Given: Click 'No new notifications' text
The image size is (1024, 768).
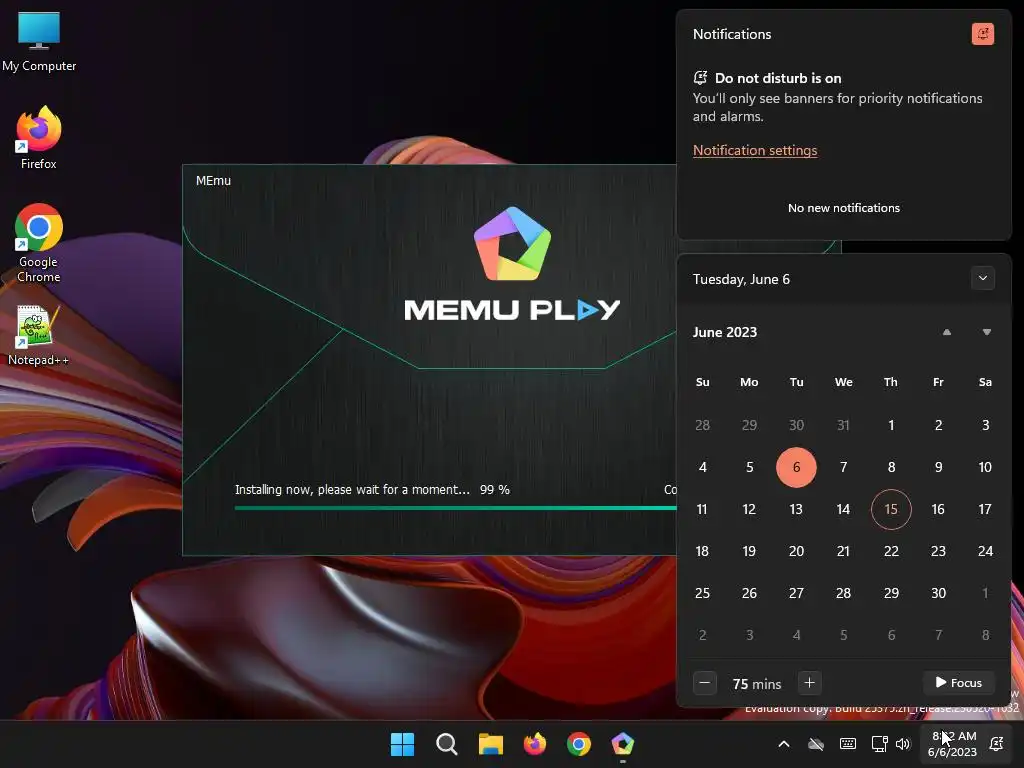Looking at the screenshot, I should point(843,208).
